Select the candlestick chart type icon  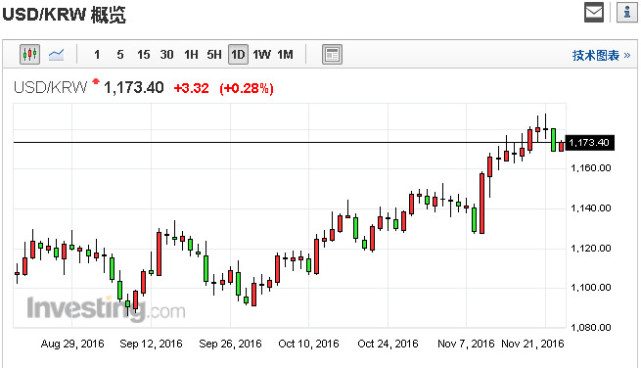pyautogui.click(x=30, y=54)
